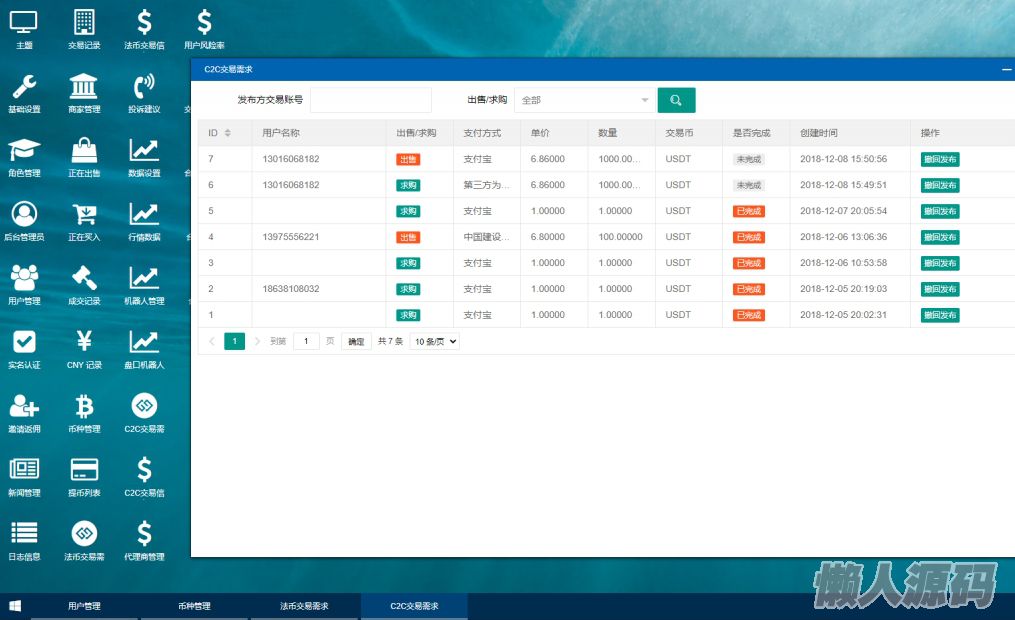The image size is (1015, 620).
Task: Switch to 币种管理 tab in taskbar
Action: click(x=194, y=606)
